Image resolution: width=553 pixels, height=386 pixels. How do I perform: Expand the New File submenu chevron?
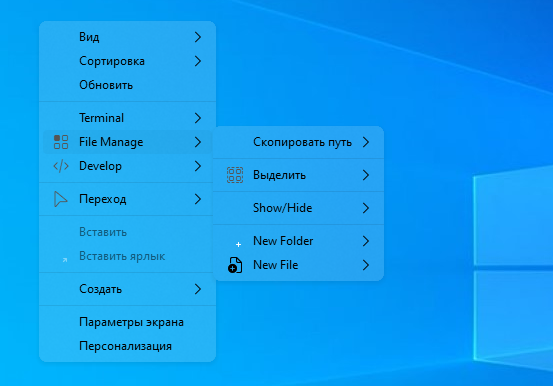[x=366, y=265]
